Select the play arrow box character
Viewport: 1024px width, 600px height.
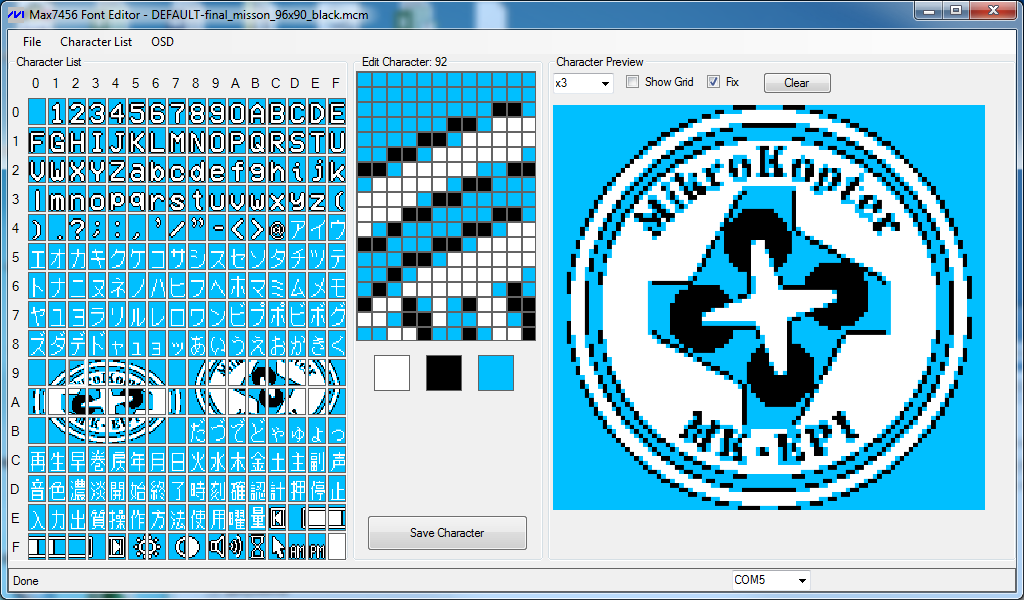pyautogui.click(x=117, y=547)
